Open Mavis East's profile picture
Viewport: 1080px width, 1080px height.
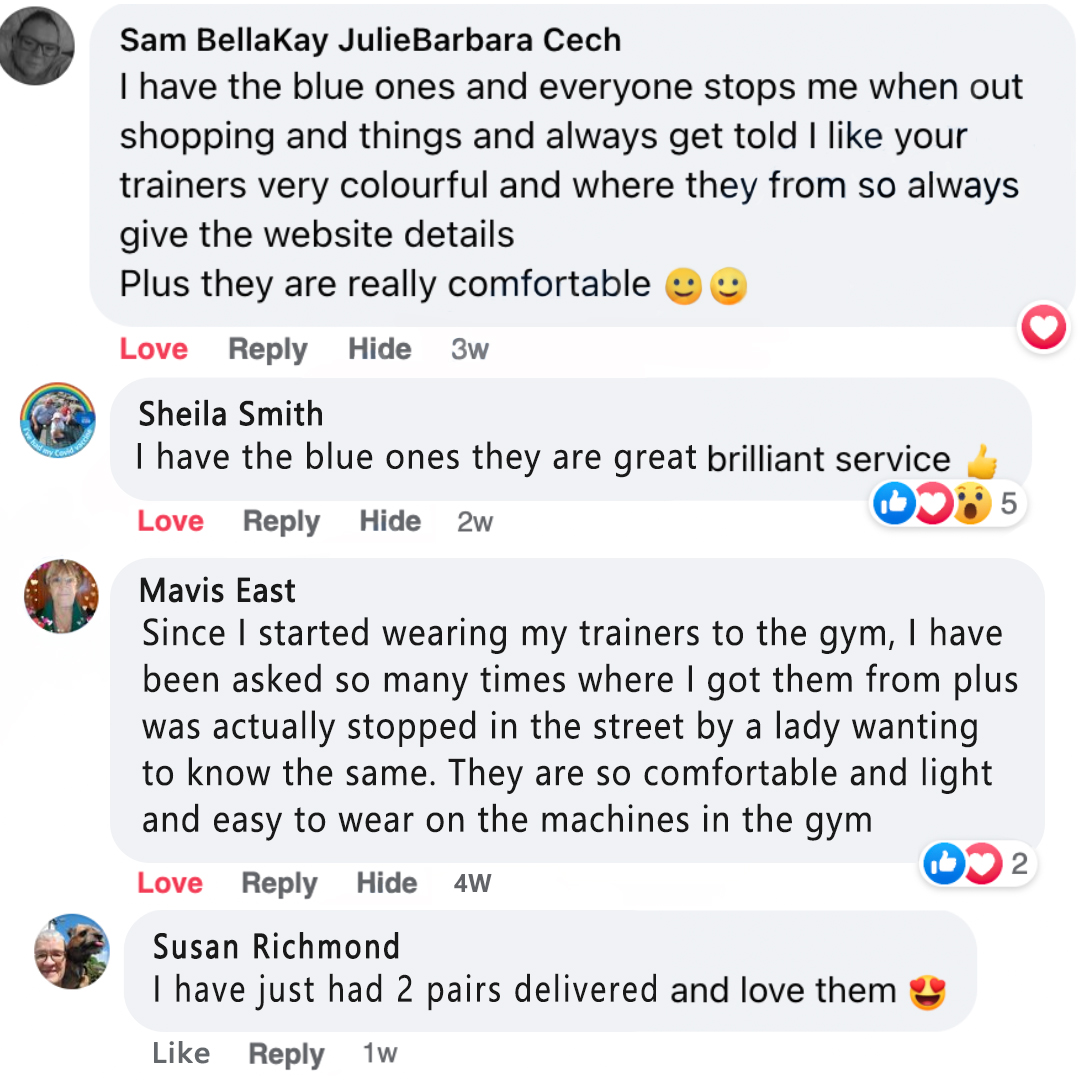point(61,596)
